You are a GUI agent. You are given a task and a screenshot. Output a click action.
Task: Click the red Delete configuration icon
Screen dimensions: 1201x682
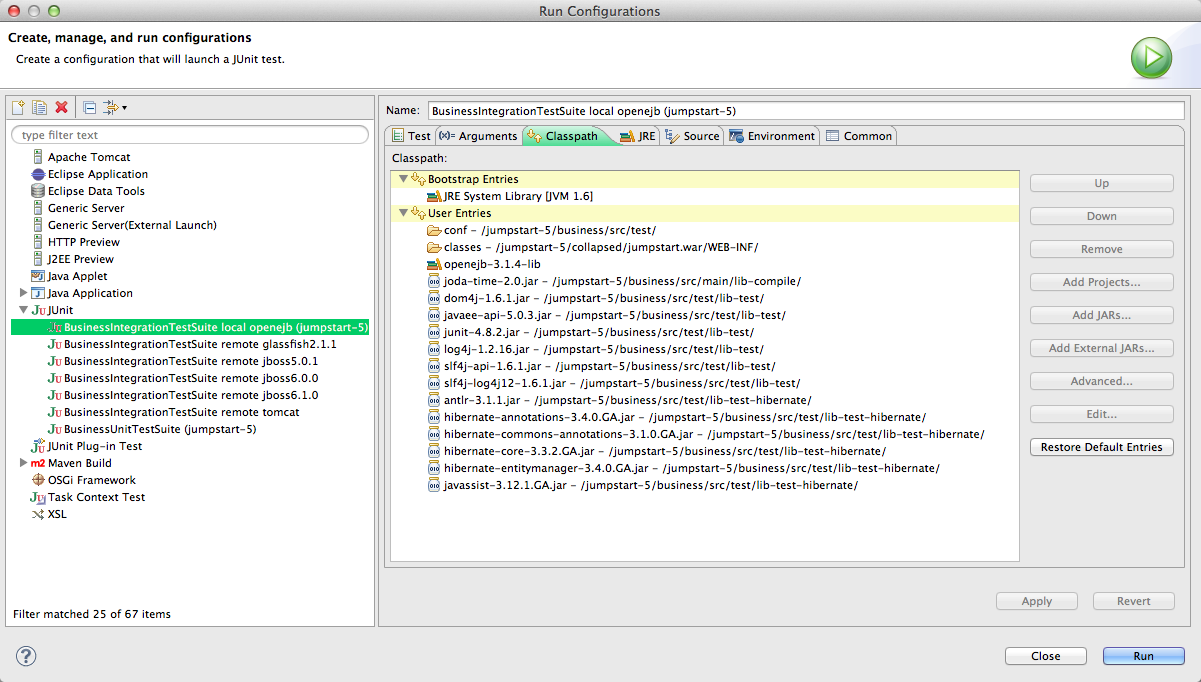click(x=62, y=107)
